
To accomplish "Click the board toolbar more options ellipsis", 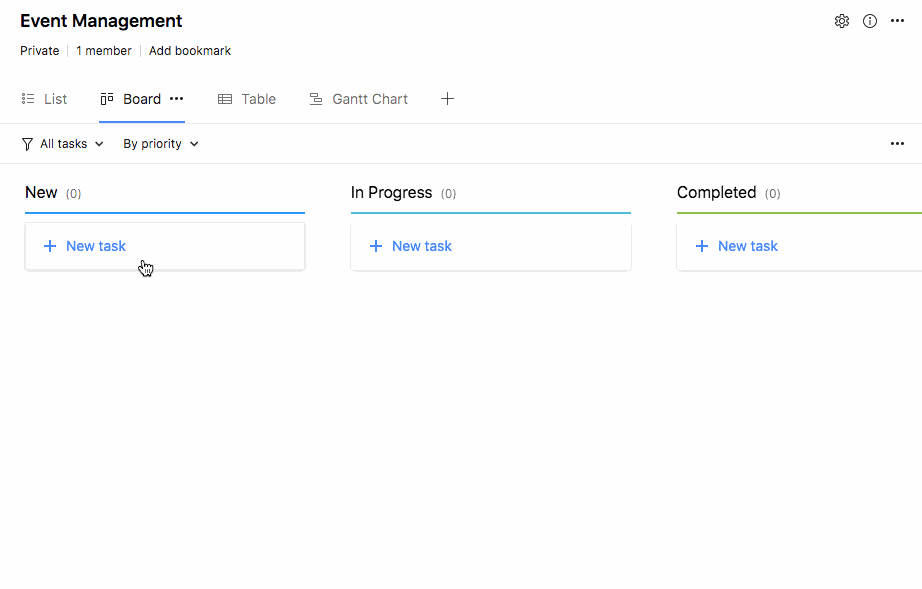I will coord(897,144).
